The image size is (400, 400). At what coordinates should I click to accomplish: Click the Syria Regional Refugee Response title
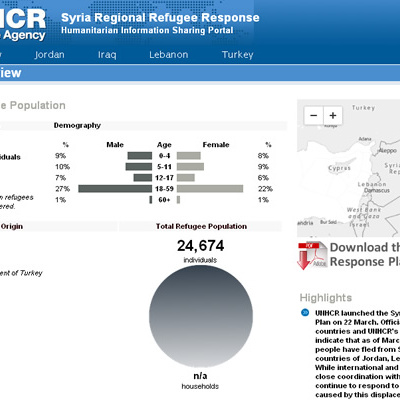coord(160,17)
